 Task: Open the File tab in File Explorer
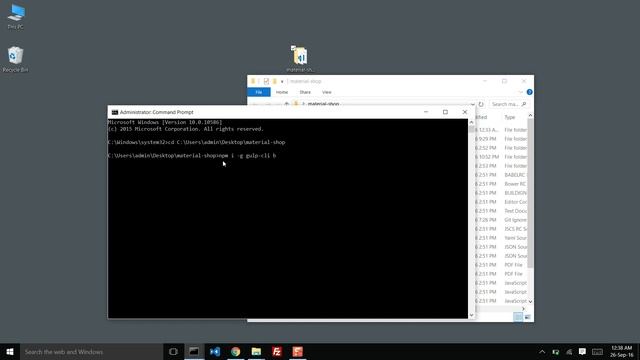pos(259,92)
